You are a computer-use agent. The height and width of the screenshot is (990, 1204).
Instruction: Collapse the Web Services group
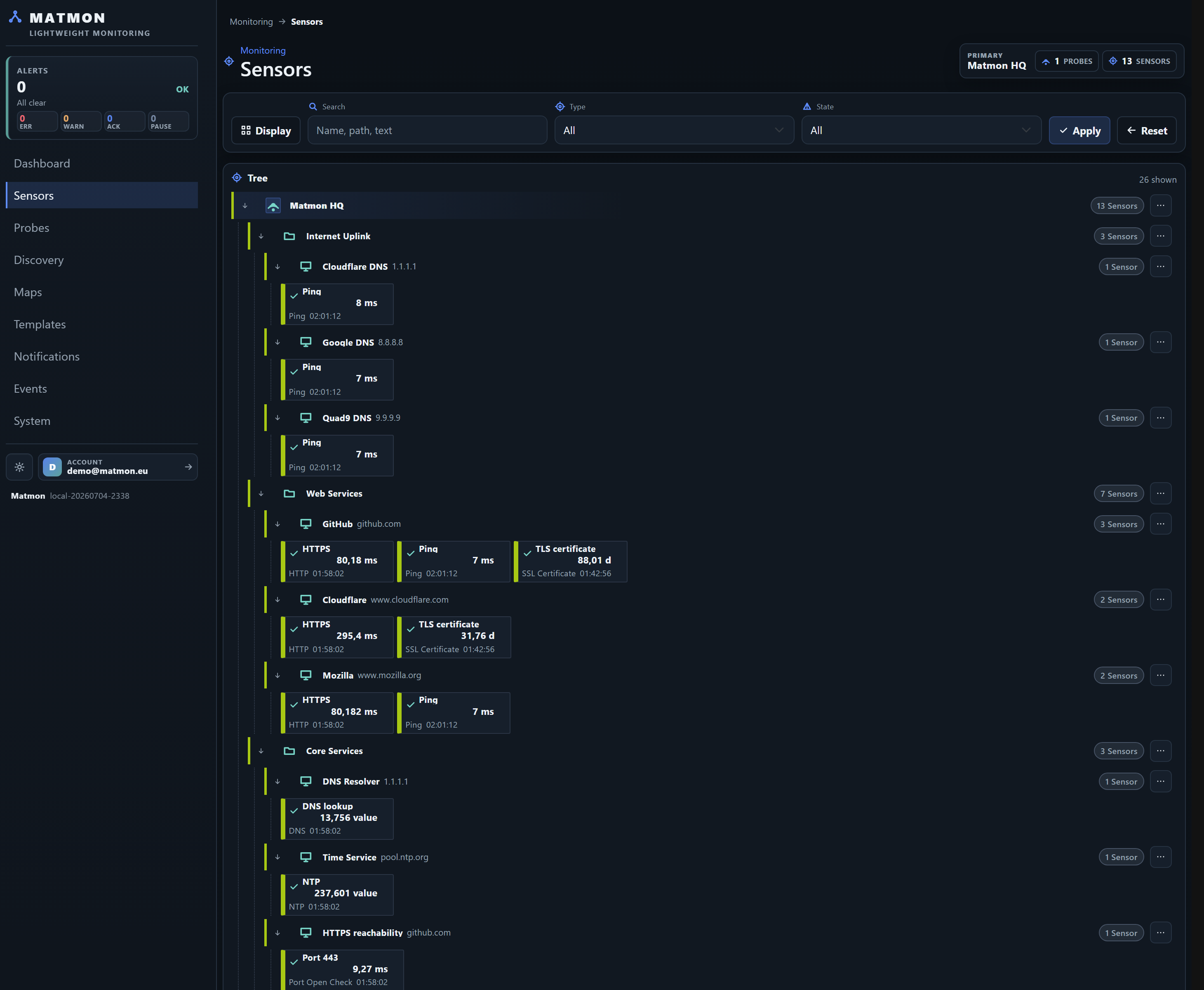[261, 494]
